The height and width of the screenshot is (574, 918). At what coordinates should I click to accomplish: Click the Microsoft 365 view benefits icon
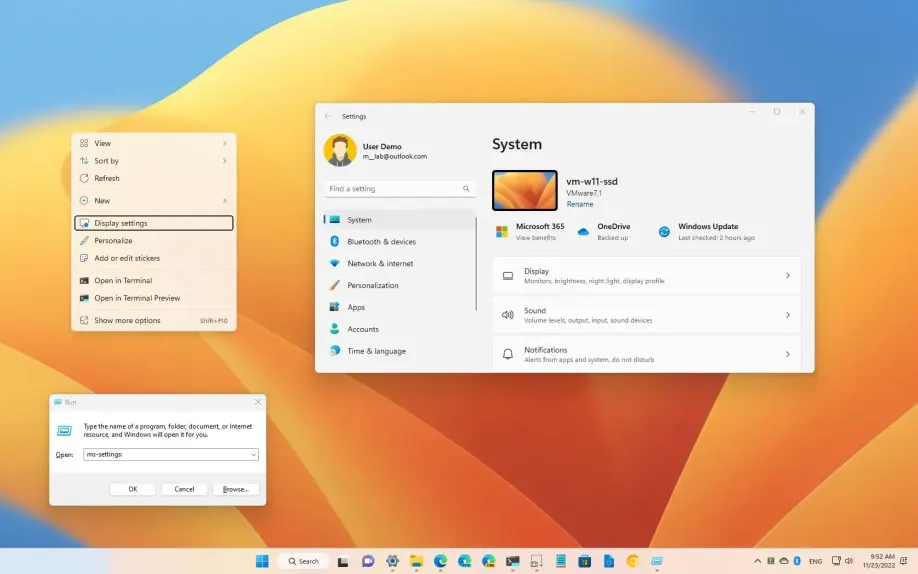pos(502,232)
